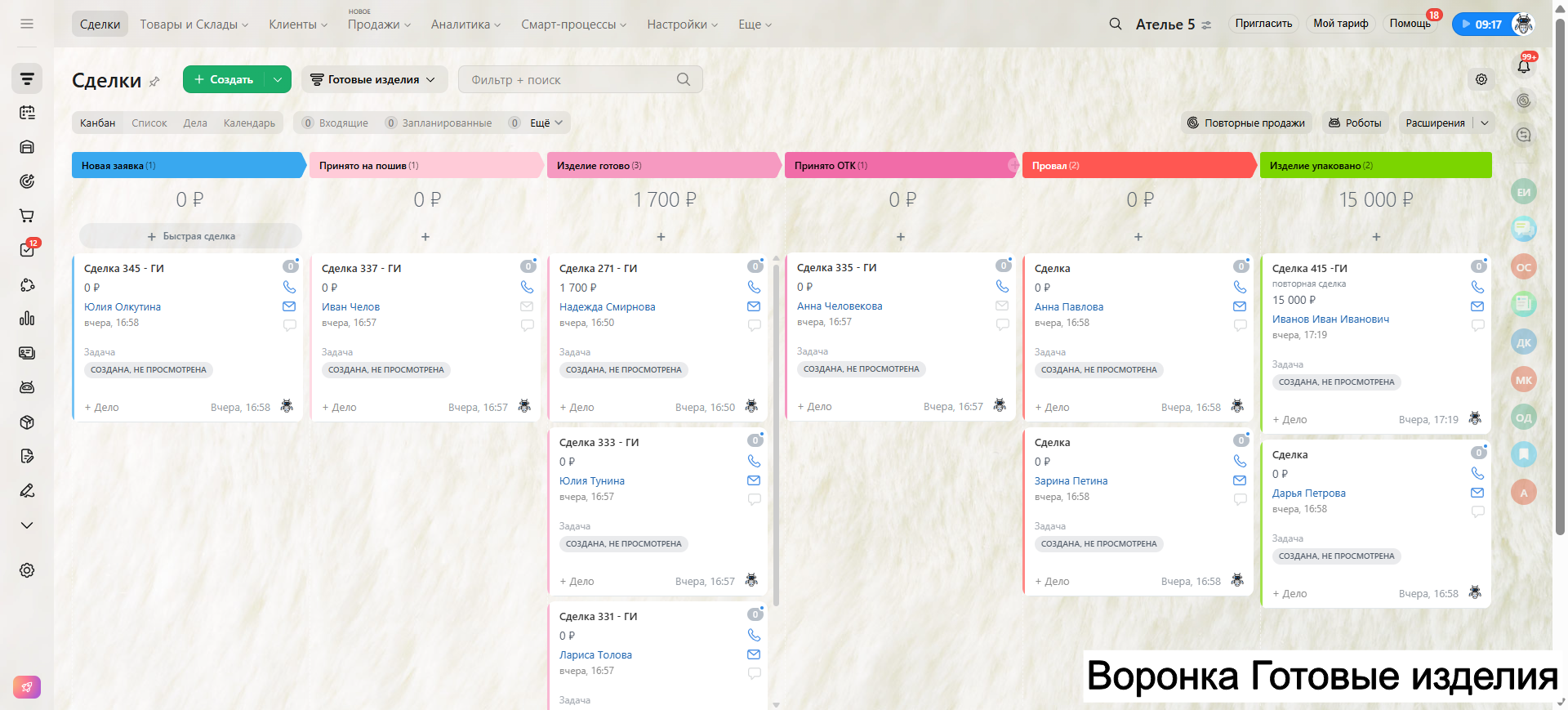
Task: Open the hamburger main menu
Action: pyautogui.click(x=27, y=24)
